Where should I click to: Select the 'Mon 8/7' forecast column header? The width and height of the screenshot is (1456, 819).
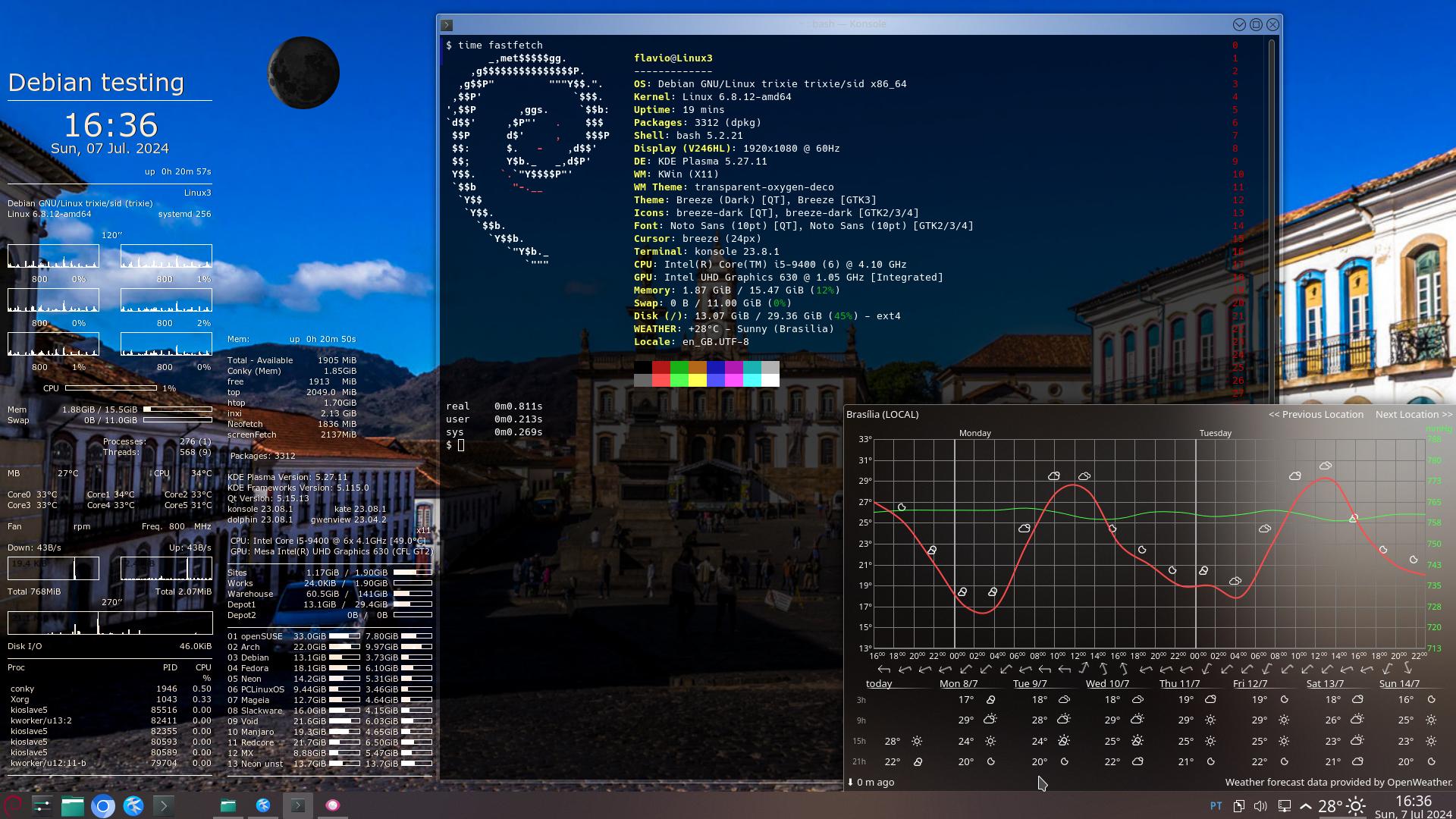click(959, 683)
